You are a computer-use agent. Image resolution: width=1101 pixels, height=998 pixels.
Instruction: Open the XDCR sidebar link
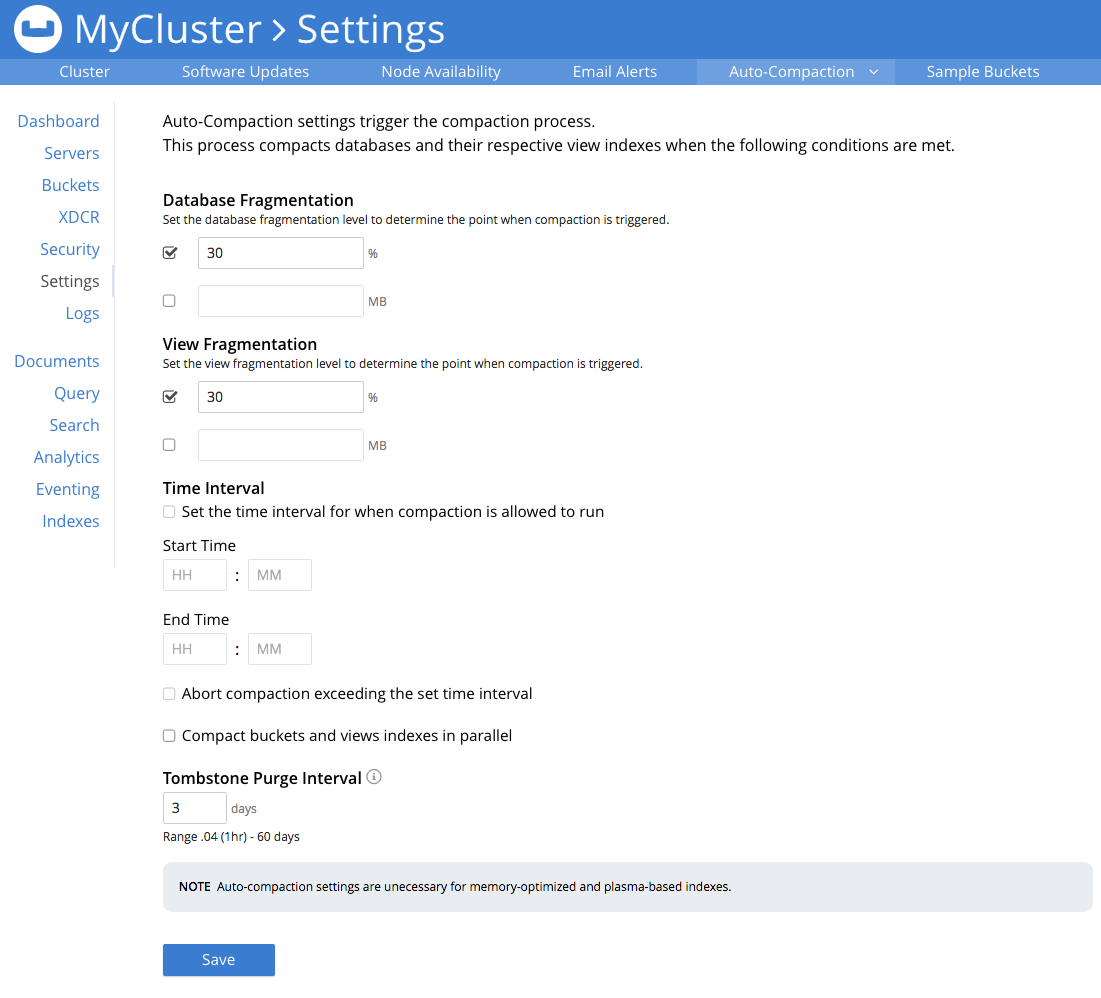pyautogui.click(x=78, y=217)
